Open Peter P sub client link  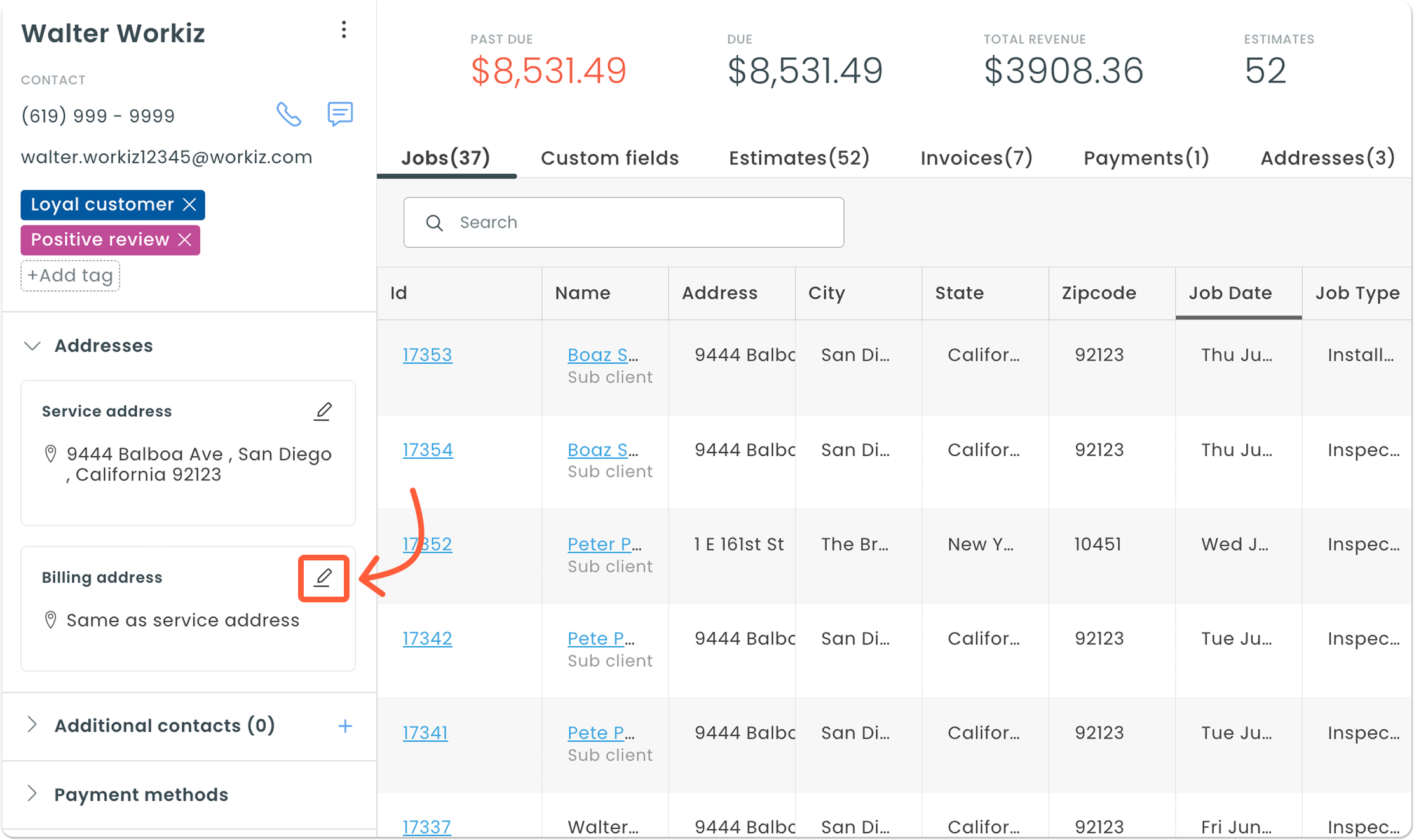click(604, 544)
